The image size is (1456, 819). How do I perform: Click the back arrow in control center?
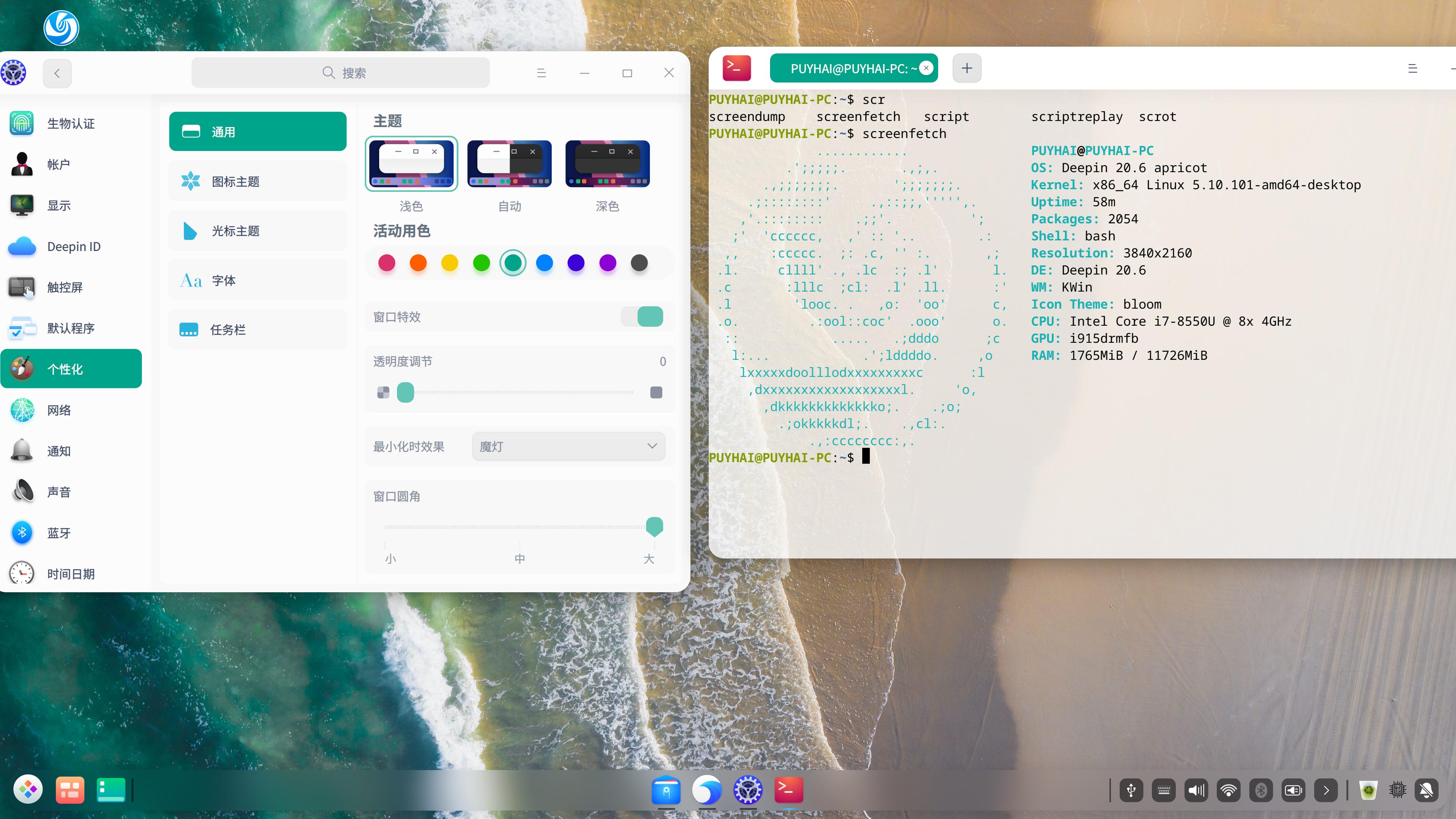[57, 72]
